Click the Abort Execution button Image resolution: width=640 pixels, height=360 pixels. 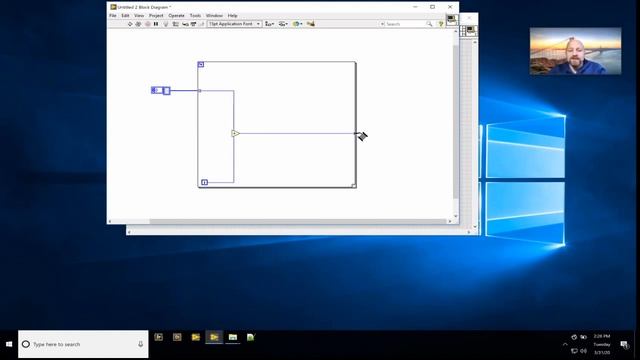147,24
